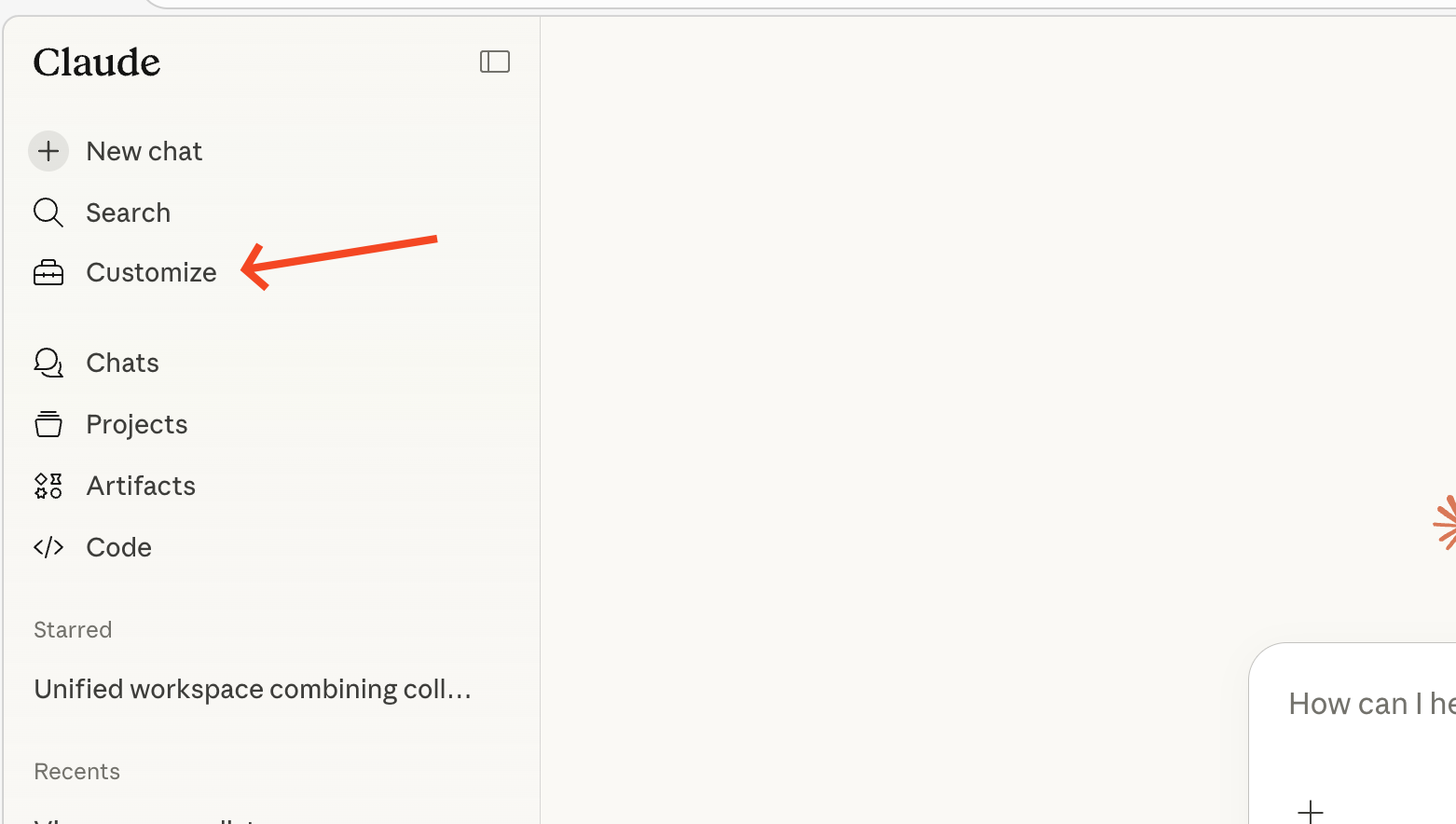This screenshot has height=824, width=1456.
Task: Expand the Recents section
Action: click(x=77, y=771)
